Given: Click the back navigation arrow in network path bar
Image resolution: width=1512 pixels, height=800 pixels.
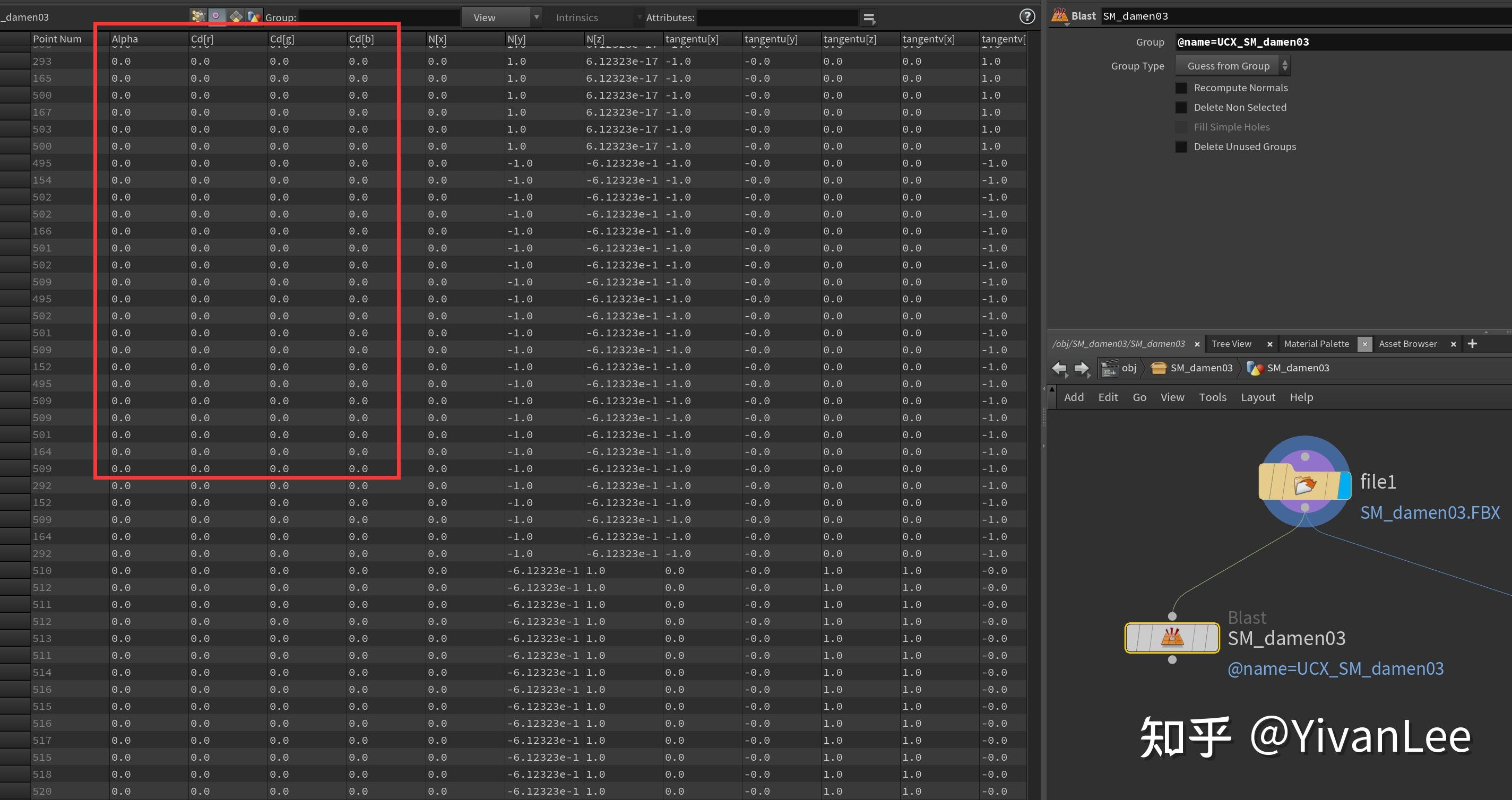Looking at the screenshot, I should [1060, 369].
